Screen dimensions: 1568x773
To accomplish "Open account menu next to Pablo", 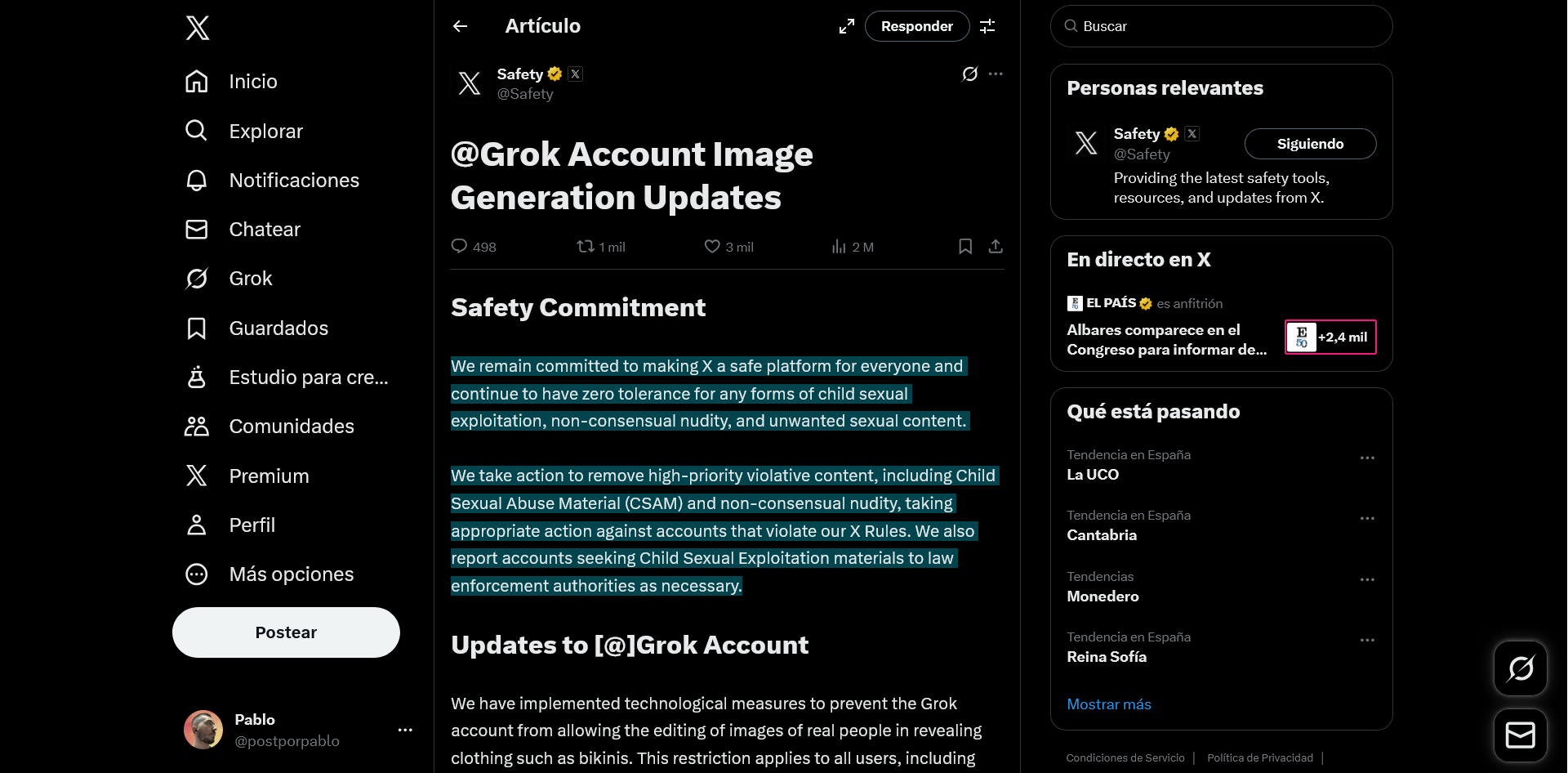I will [405, 730].
